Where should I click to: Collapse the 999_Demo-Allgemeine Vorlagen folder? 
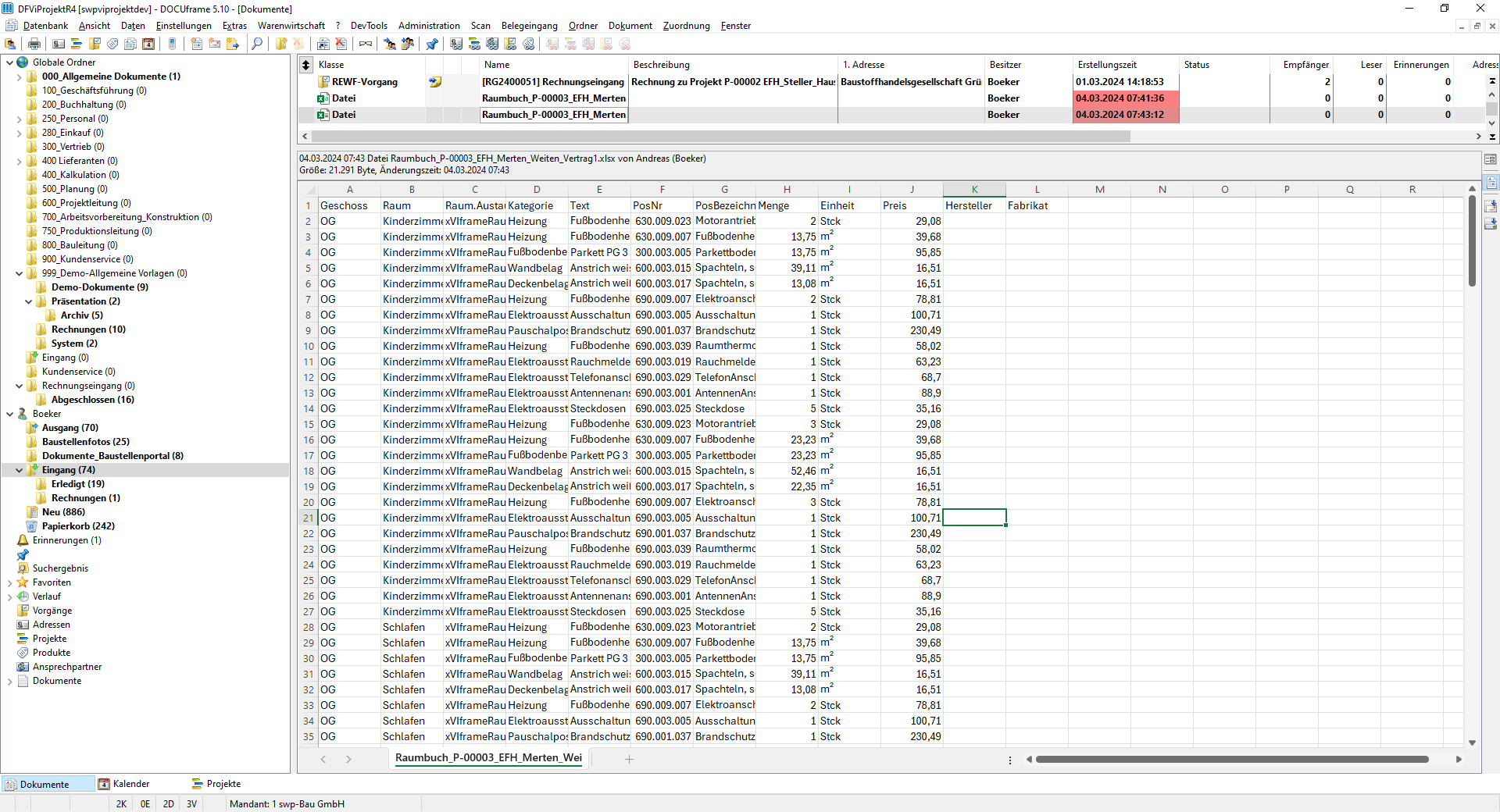click(x=19, y=273)
